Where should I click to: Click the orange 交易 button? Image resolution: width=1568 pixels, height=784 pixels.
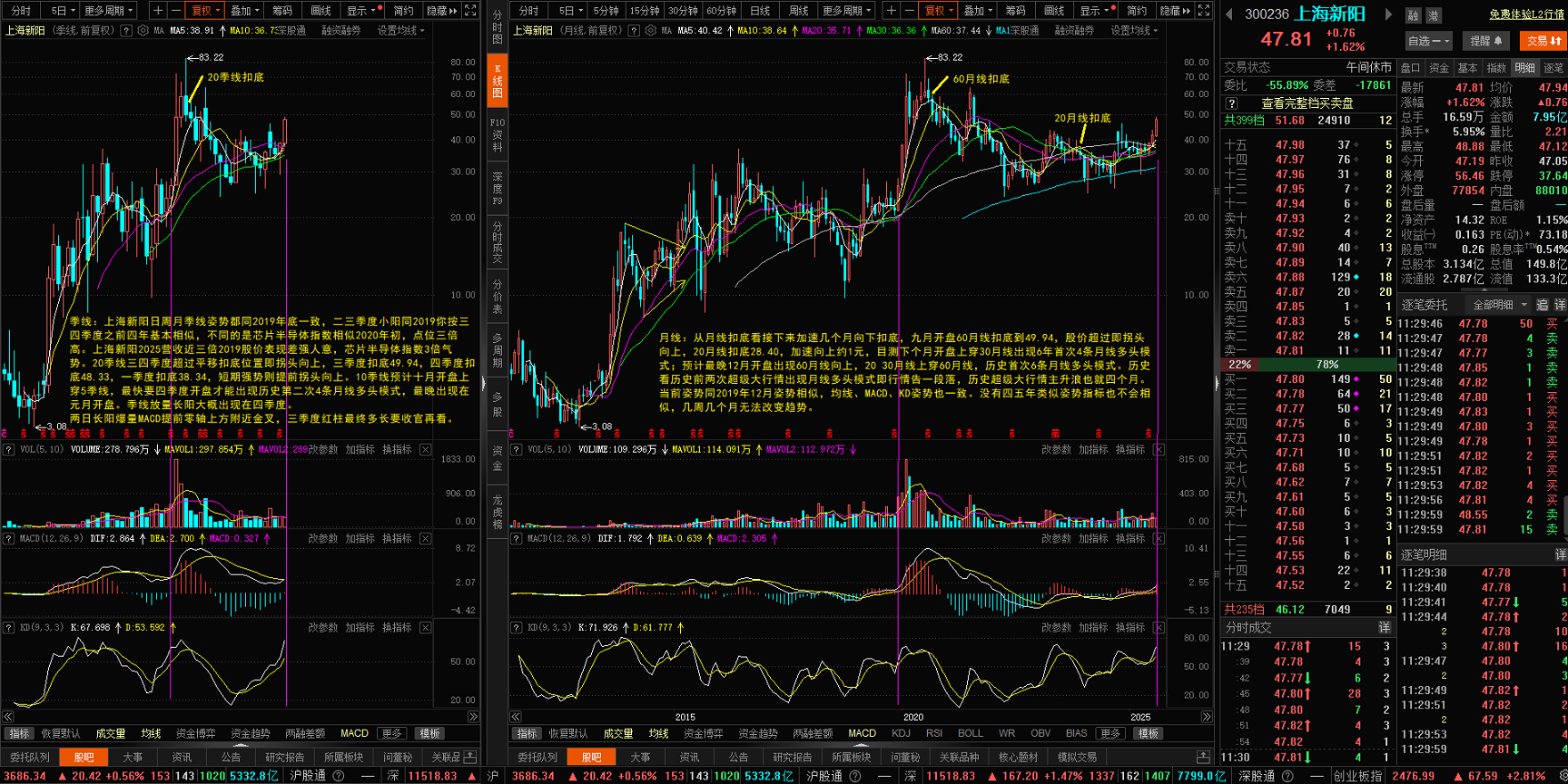point(1543,40)
